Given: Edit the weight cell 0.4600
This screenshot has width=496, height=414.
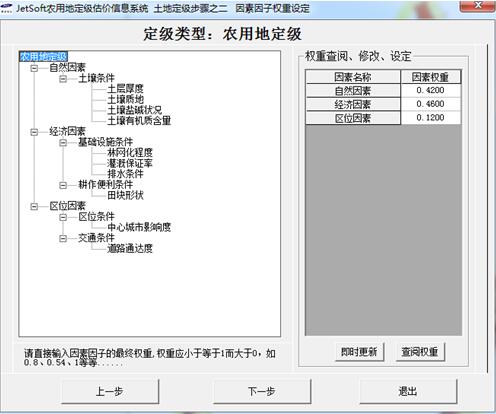Looking at the screenshot, I should [431, 104].
